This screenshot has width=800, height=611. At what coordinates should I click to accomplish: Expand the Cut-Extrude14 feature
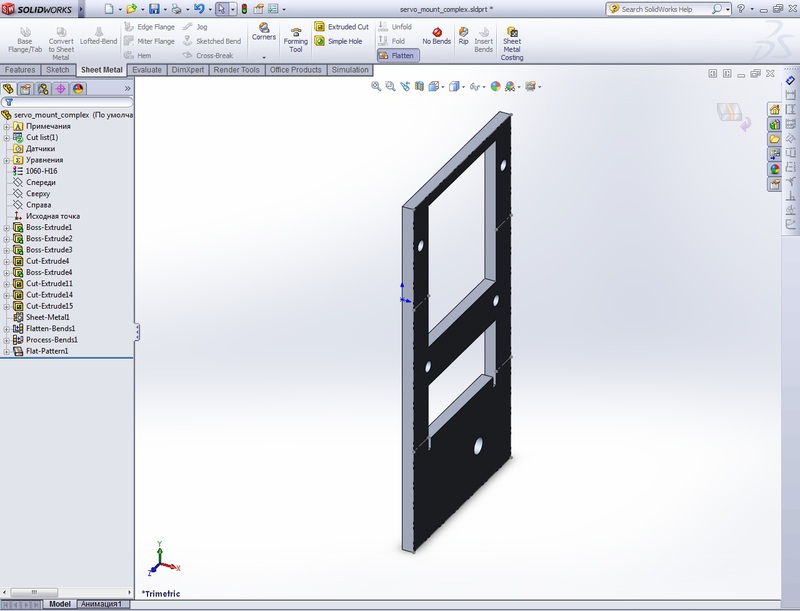tap(6, 295)
